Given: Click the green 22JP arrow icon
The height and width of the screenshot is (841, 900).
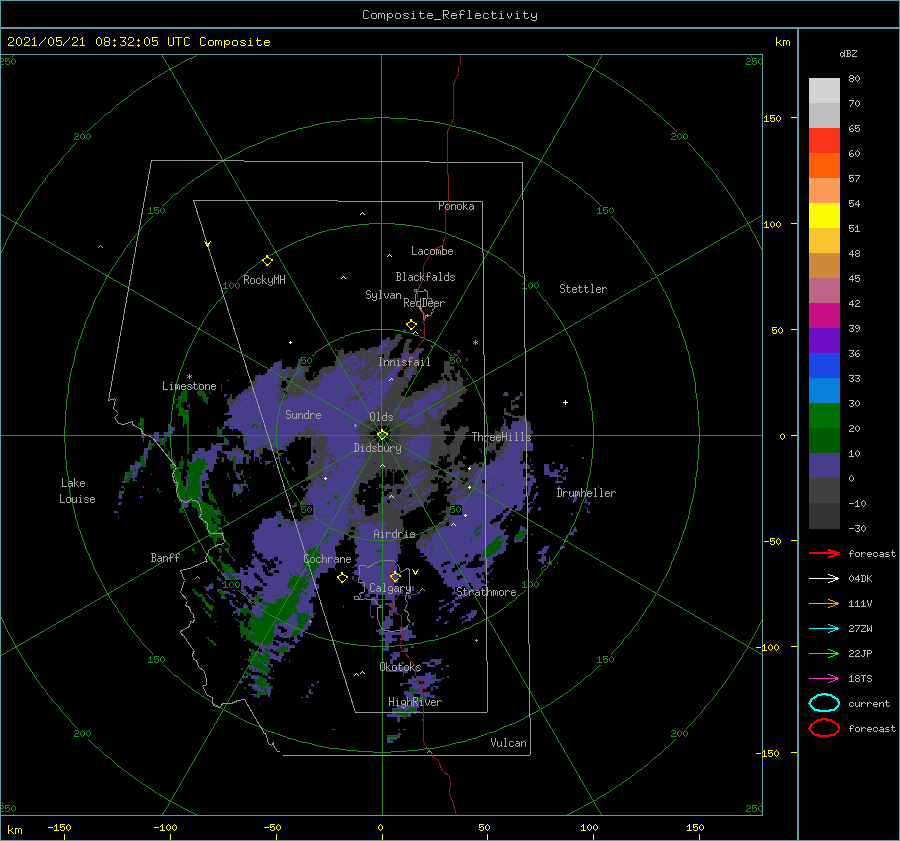Looking at the screenshot, I should (x=824, y=653).
